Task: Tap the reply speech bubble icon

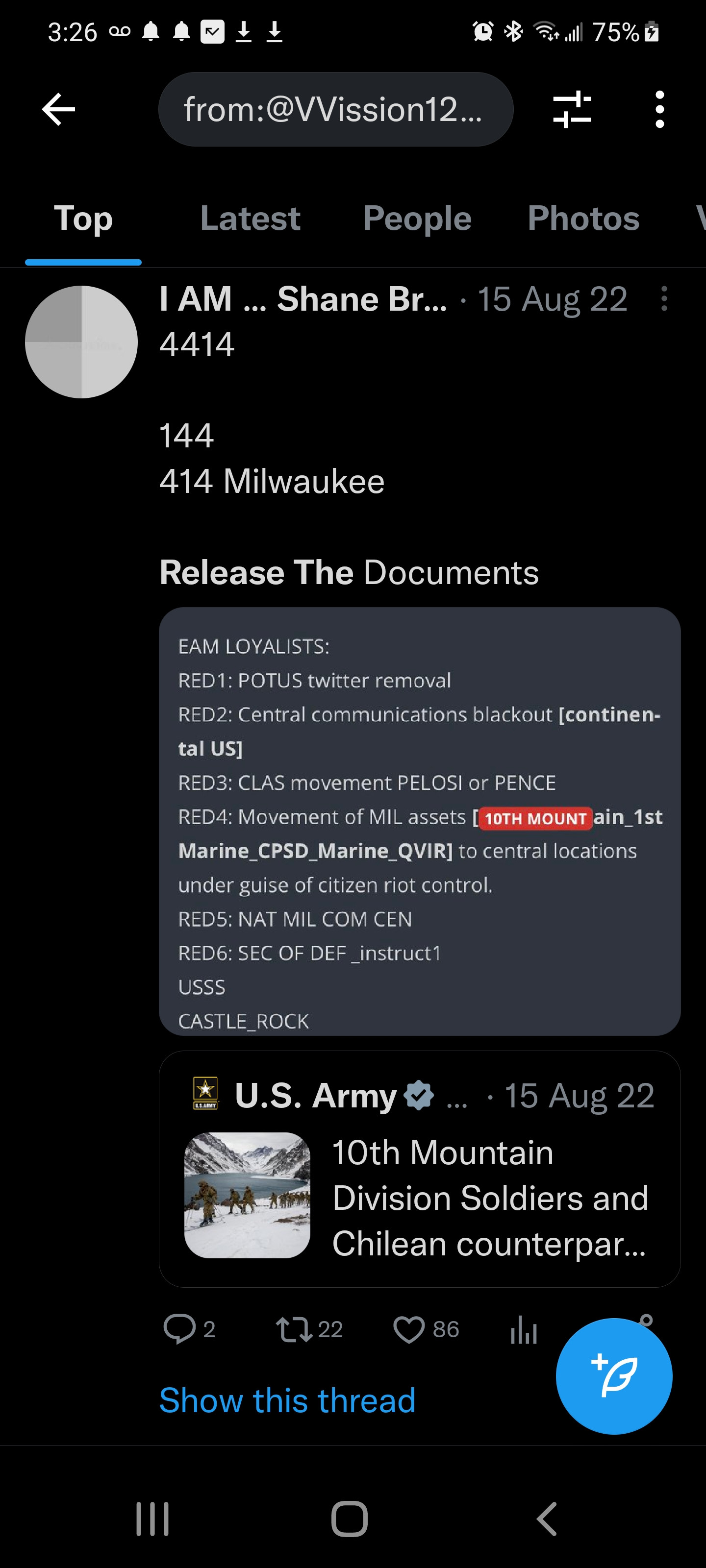Action: coord(179,1329)
